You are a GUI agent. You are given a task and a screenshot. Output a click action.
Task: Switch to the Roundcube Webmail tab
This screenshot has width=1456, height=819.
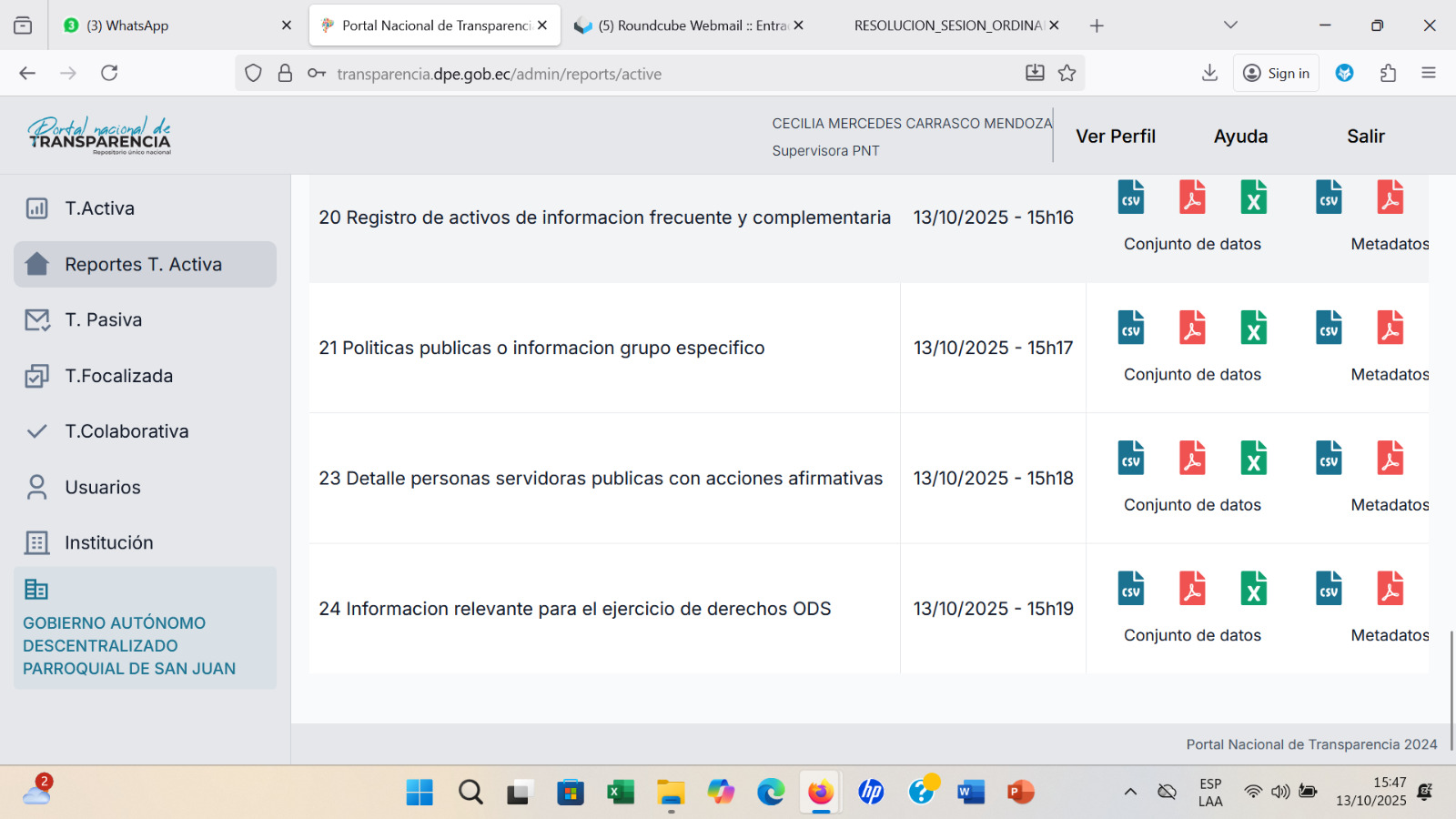pos(687,25)
